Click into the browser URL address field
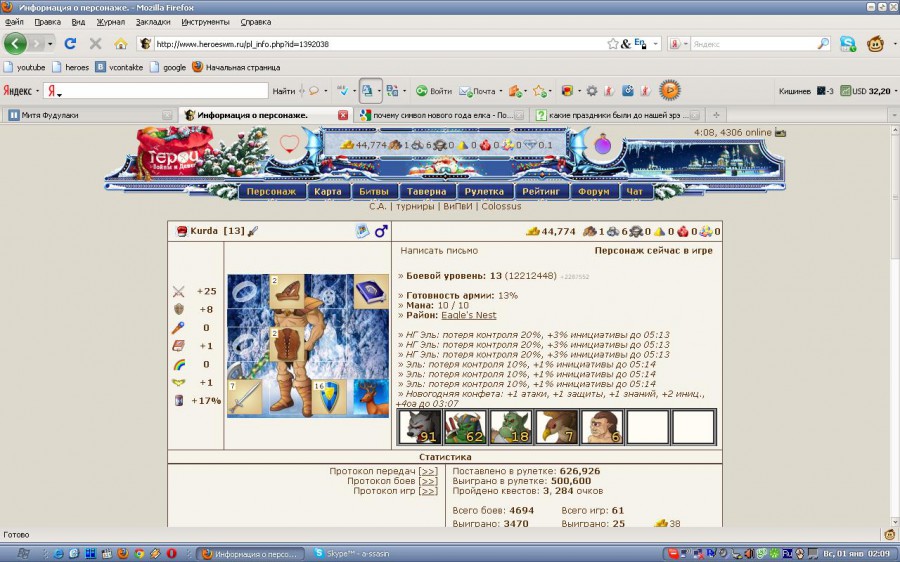The height and width of the screenshot is (562, 900). tap(380, 44)
